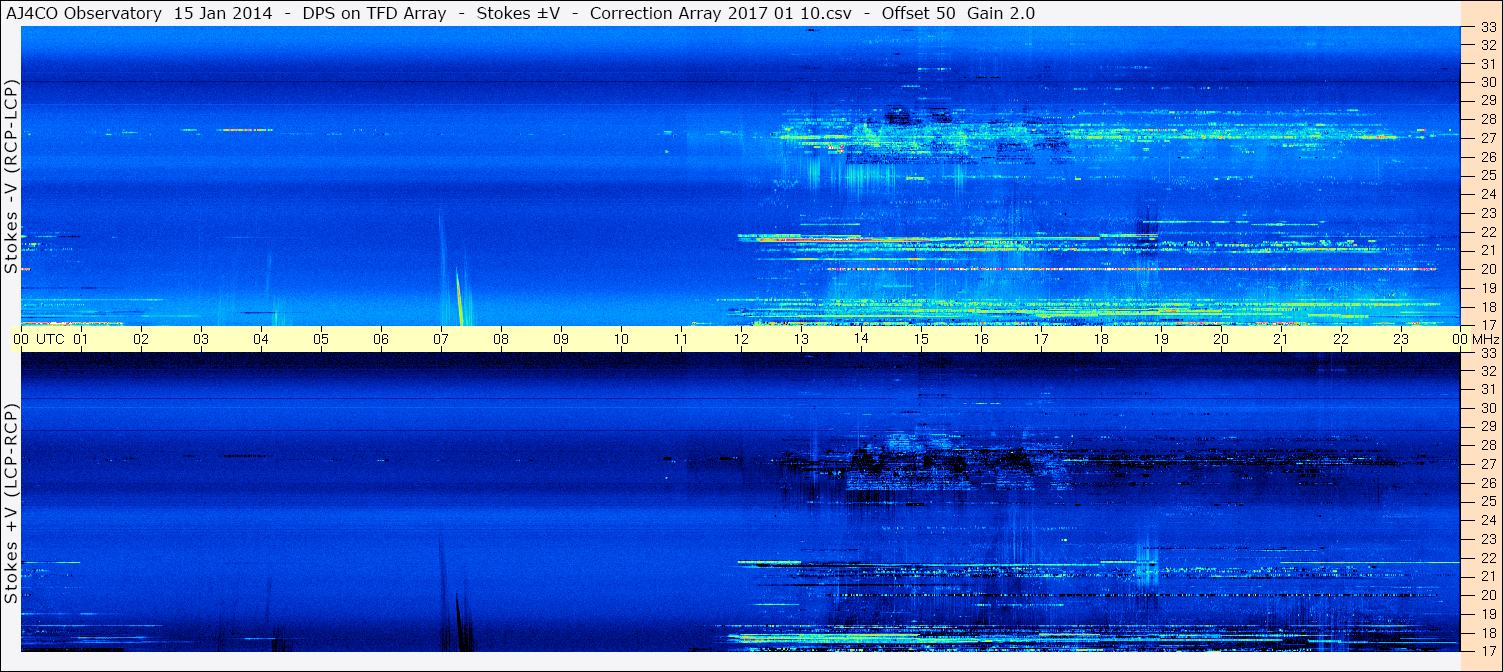Select the 13 hour tick label
The image size is (1503, 672).
click(x=801, y=339)
